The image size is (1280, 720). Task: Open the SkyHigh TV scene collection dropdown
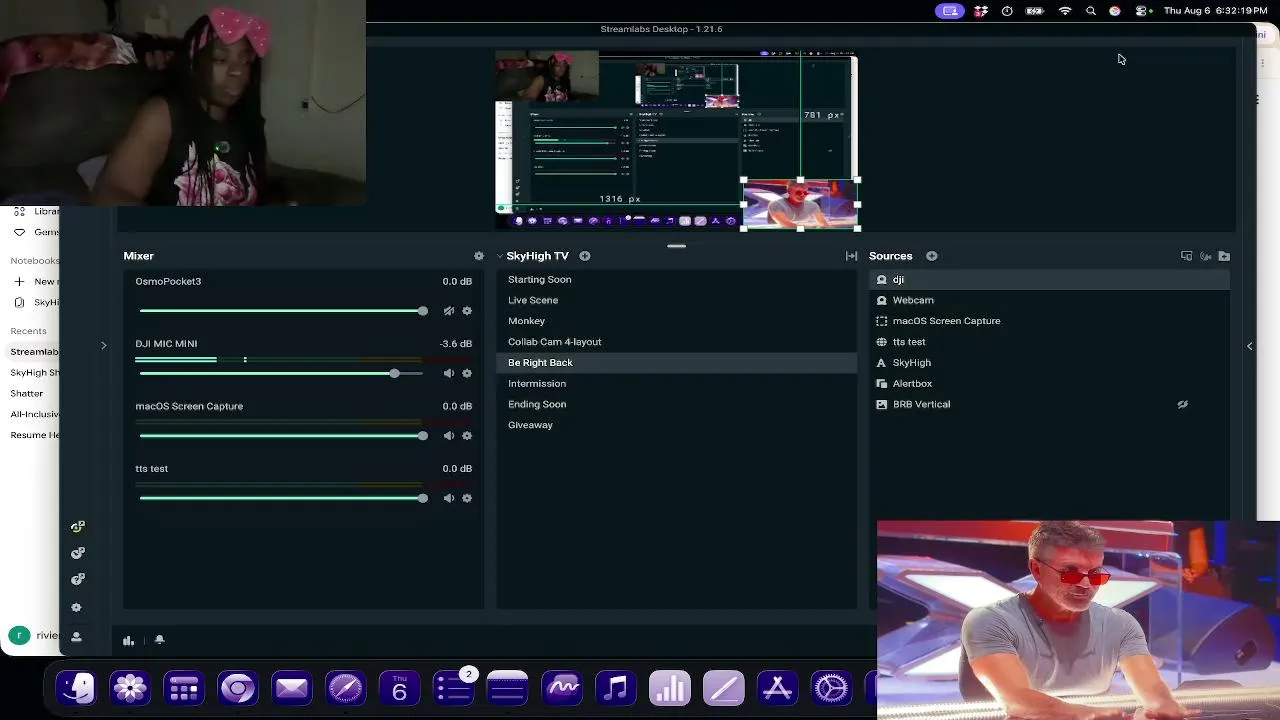pos(536,256)
